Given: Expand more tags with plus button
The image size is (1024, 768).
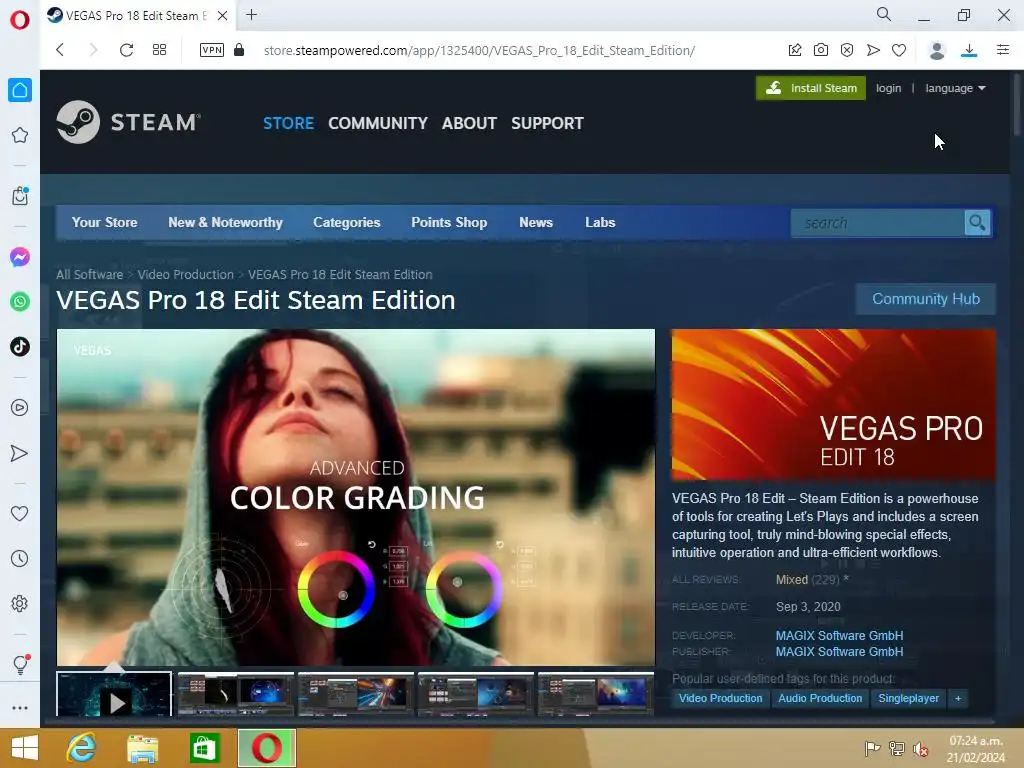Looking at the screenshot, I should 958,698.
